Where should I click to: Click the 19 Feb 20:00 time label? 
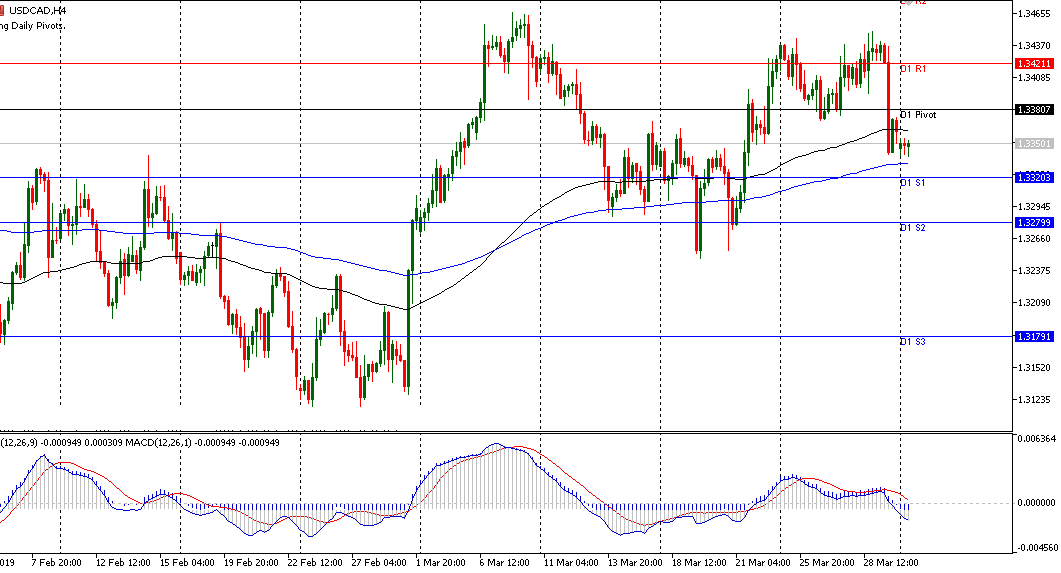251,563
